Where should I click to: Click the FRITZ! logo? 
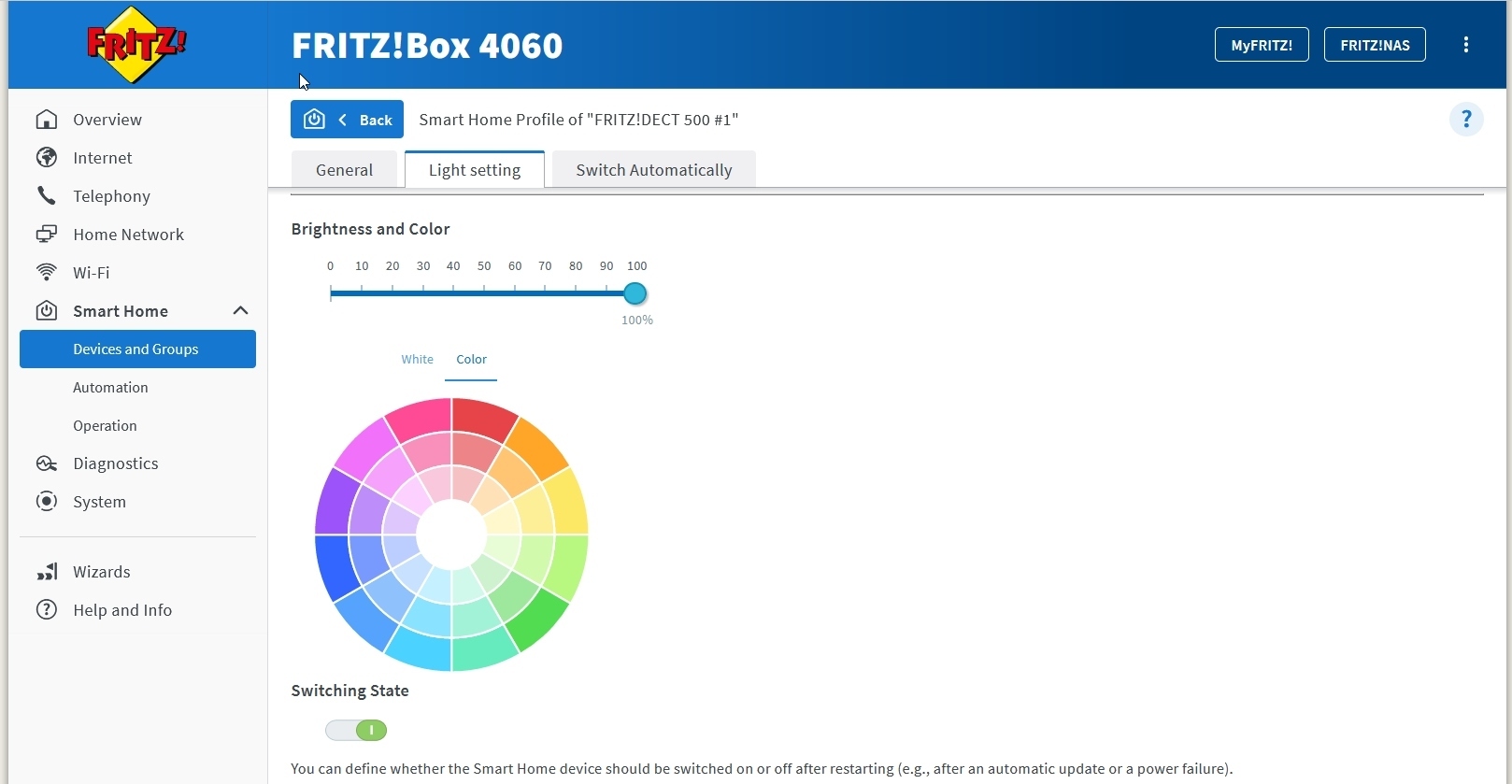(136, 45)
